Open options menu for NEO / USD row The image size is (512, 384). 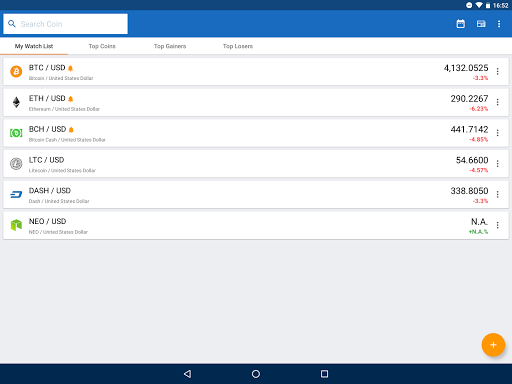pos(497,225)
